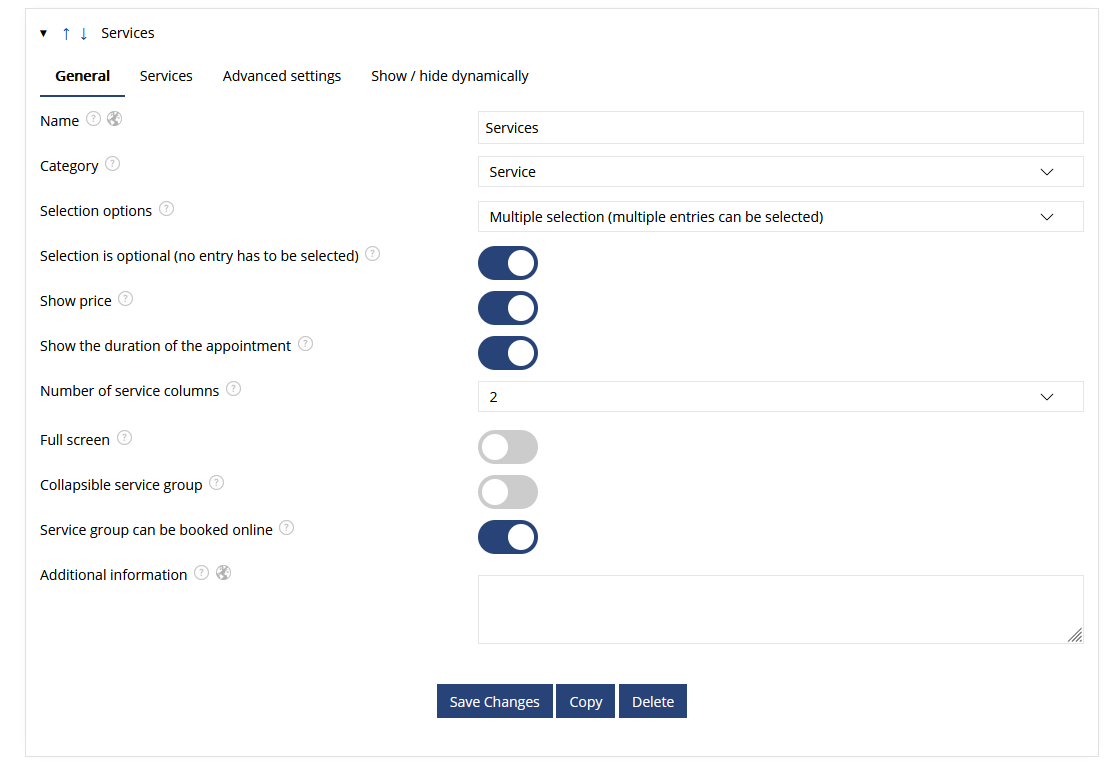
Task: Click the Name input field
Action: pos(780,128)
